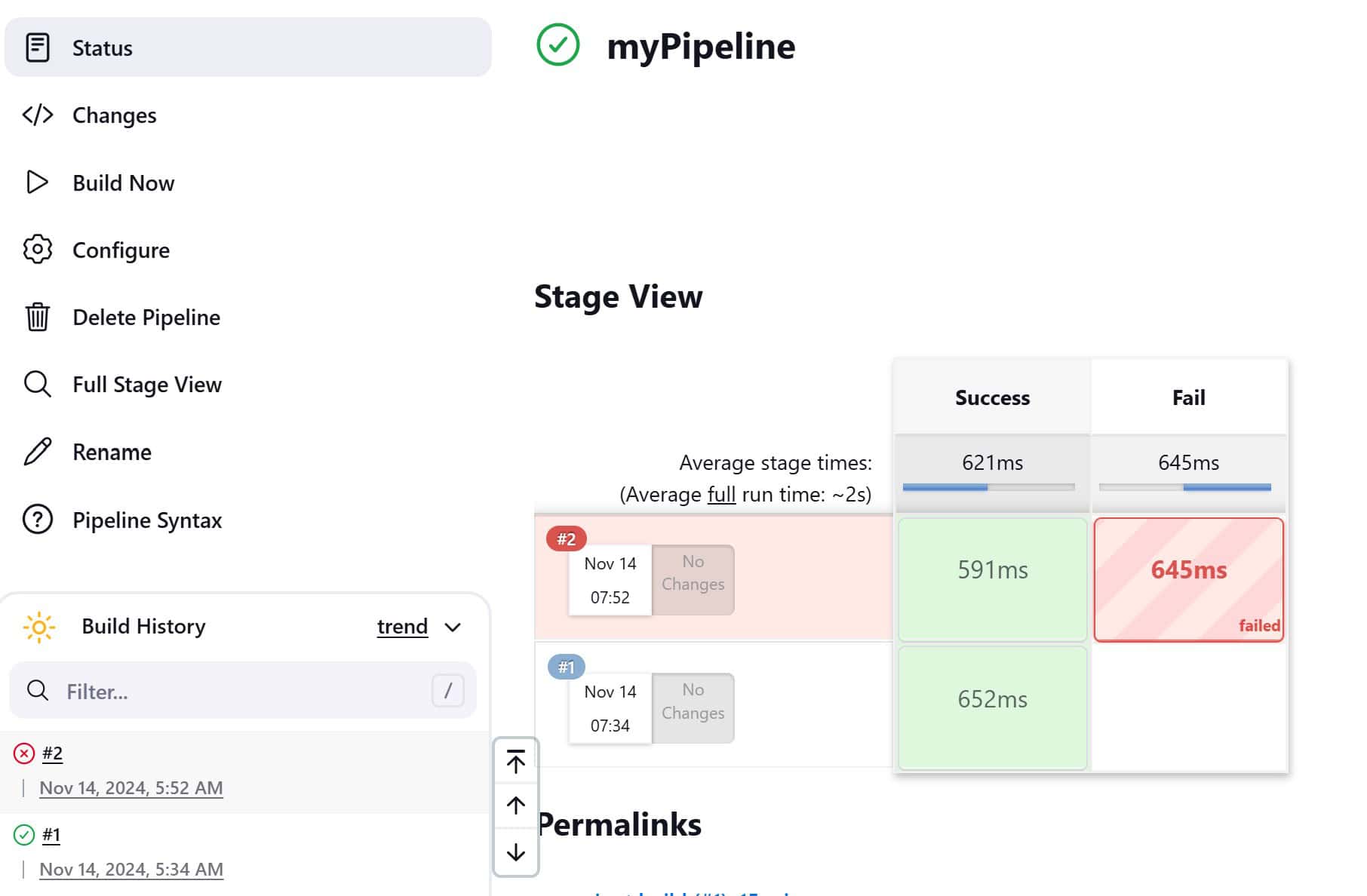
Task: Click the scroll-down arrow control
Action: pos(515,852)
